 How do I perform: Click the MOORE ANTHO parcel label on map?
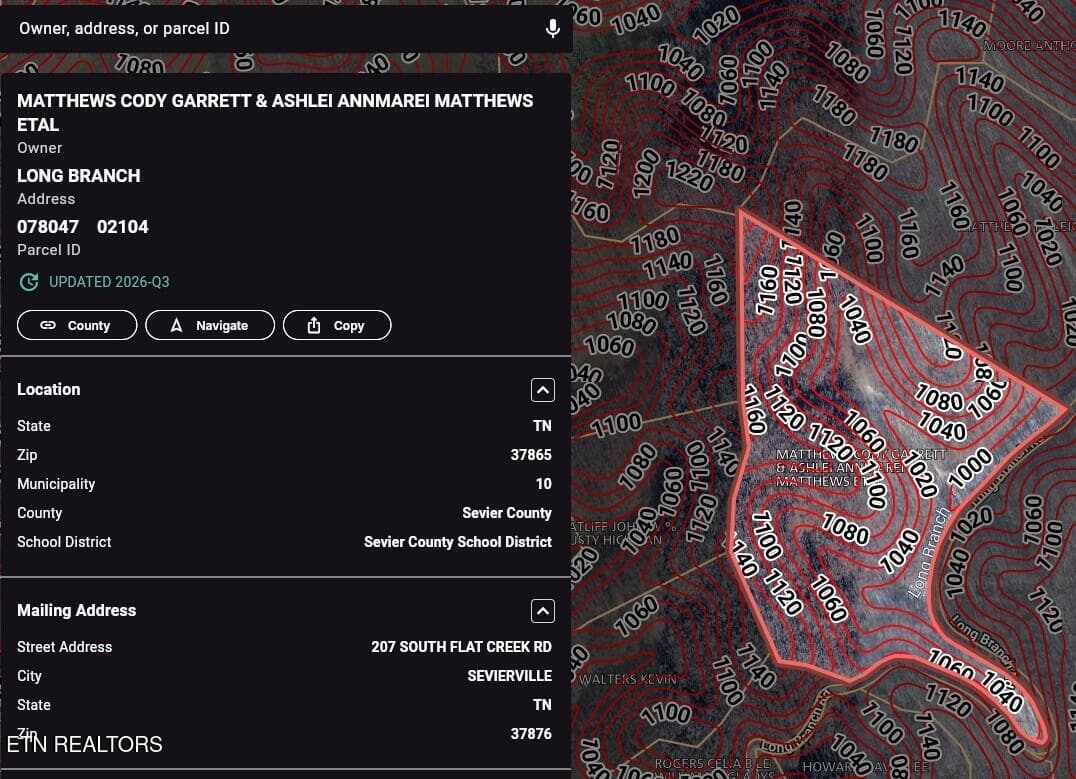tap(1029, 46)
